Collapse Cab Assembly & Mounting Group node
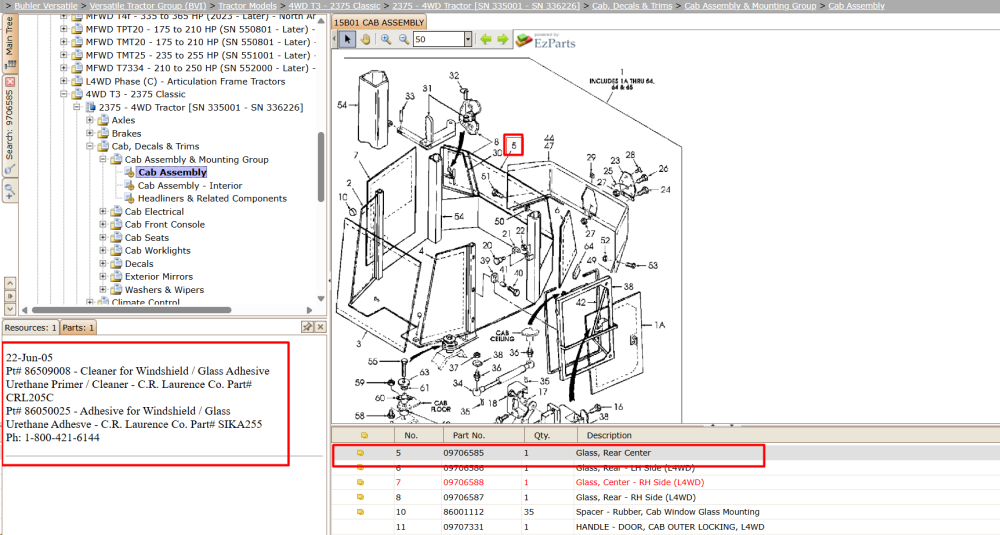This screenshot has width=1000, height=535. coord(103,159)
